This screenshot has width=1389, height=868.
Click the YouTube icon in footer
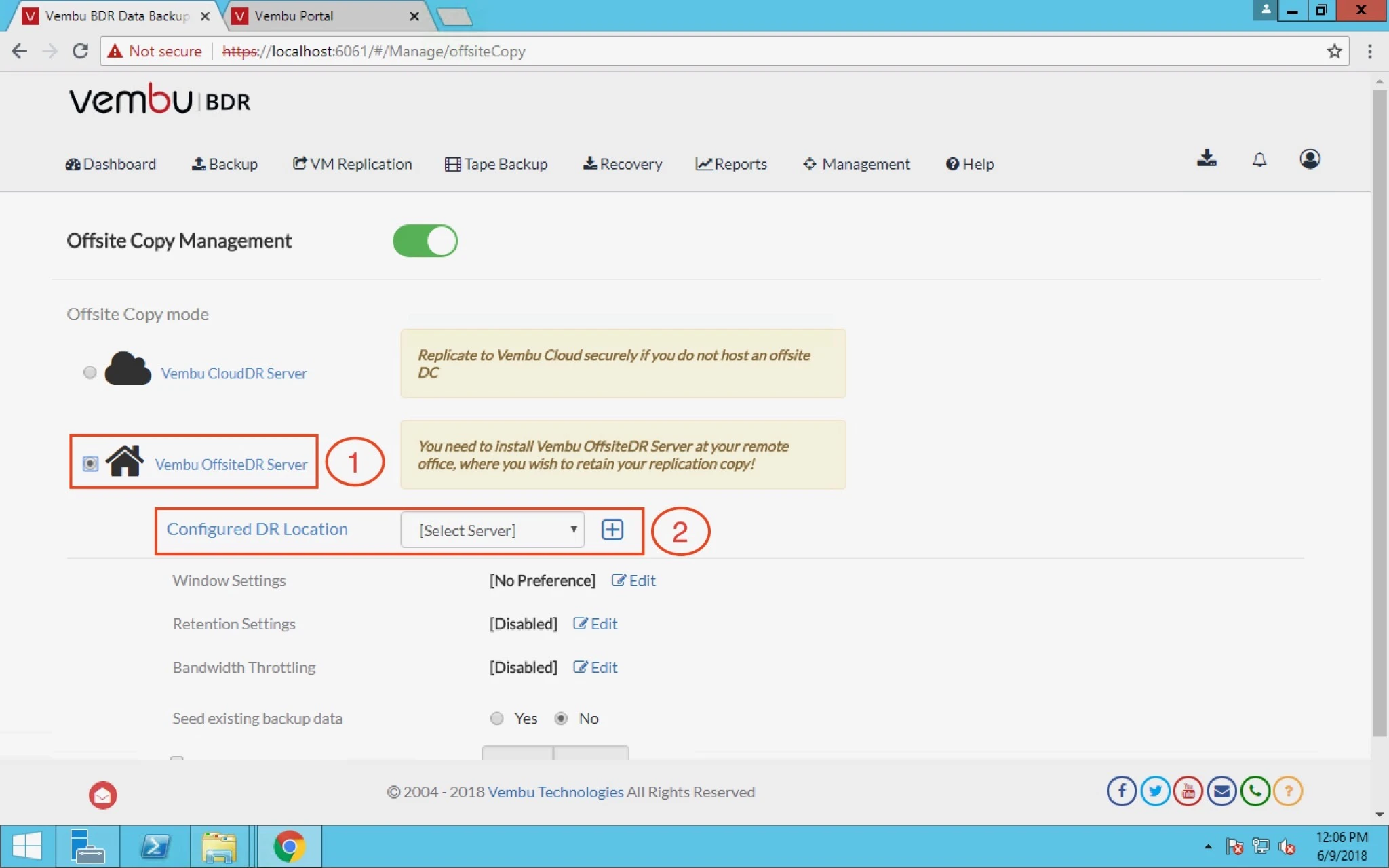1188,791
